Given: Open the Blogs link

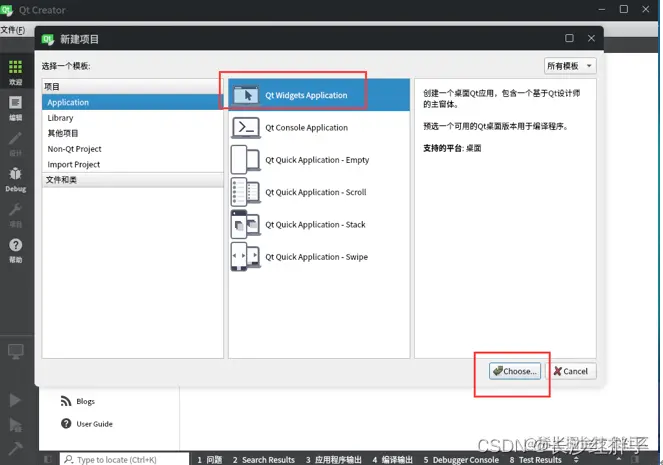Looking at the screenshot, I should click(85, 401).
